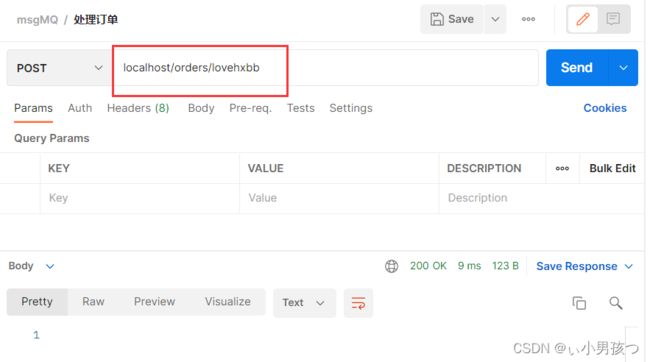Click the Description input cell
650x362 pixels.
[x=541, y=198]
